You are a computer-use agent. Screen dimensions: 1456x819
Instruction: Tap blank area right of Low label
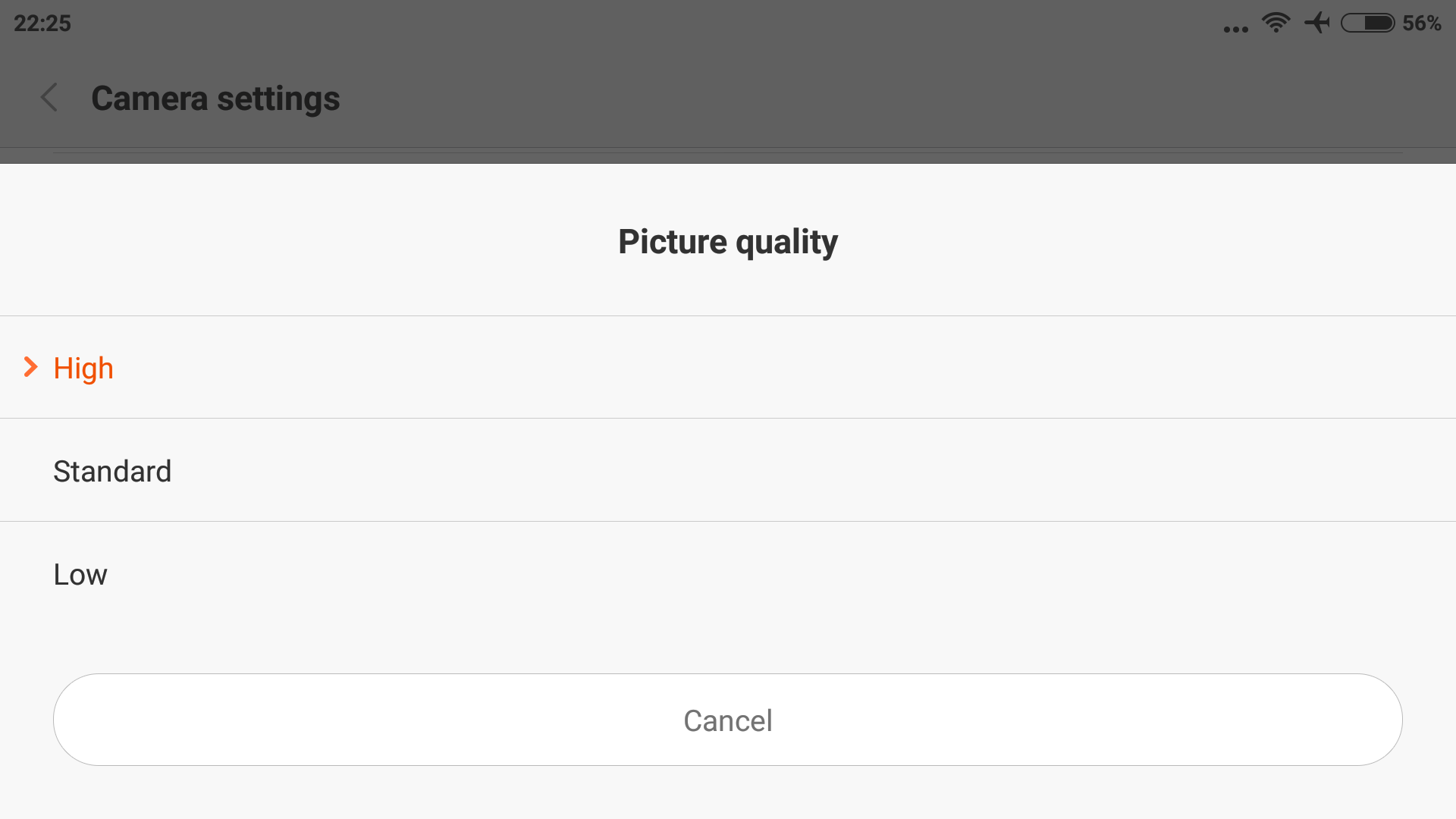[x=781, y=573]
